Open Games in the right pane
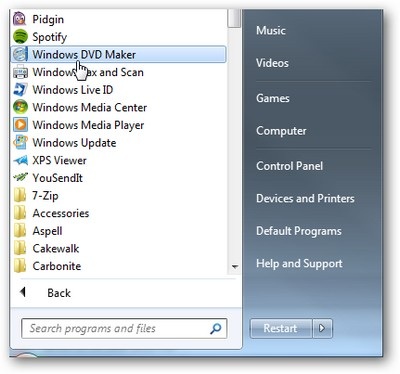 coord(273,98)
